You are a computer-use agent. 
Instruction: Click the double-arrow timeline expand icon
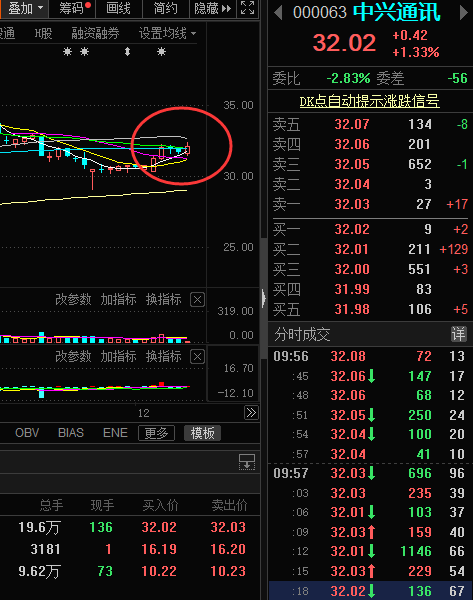(x=251, y=412)
